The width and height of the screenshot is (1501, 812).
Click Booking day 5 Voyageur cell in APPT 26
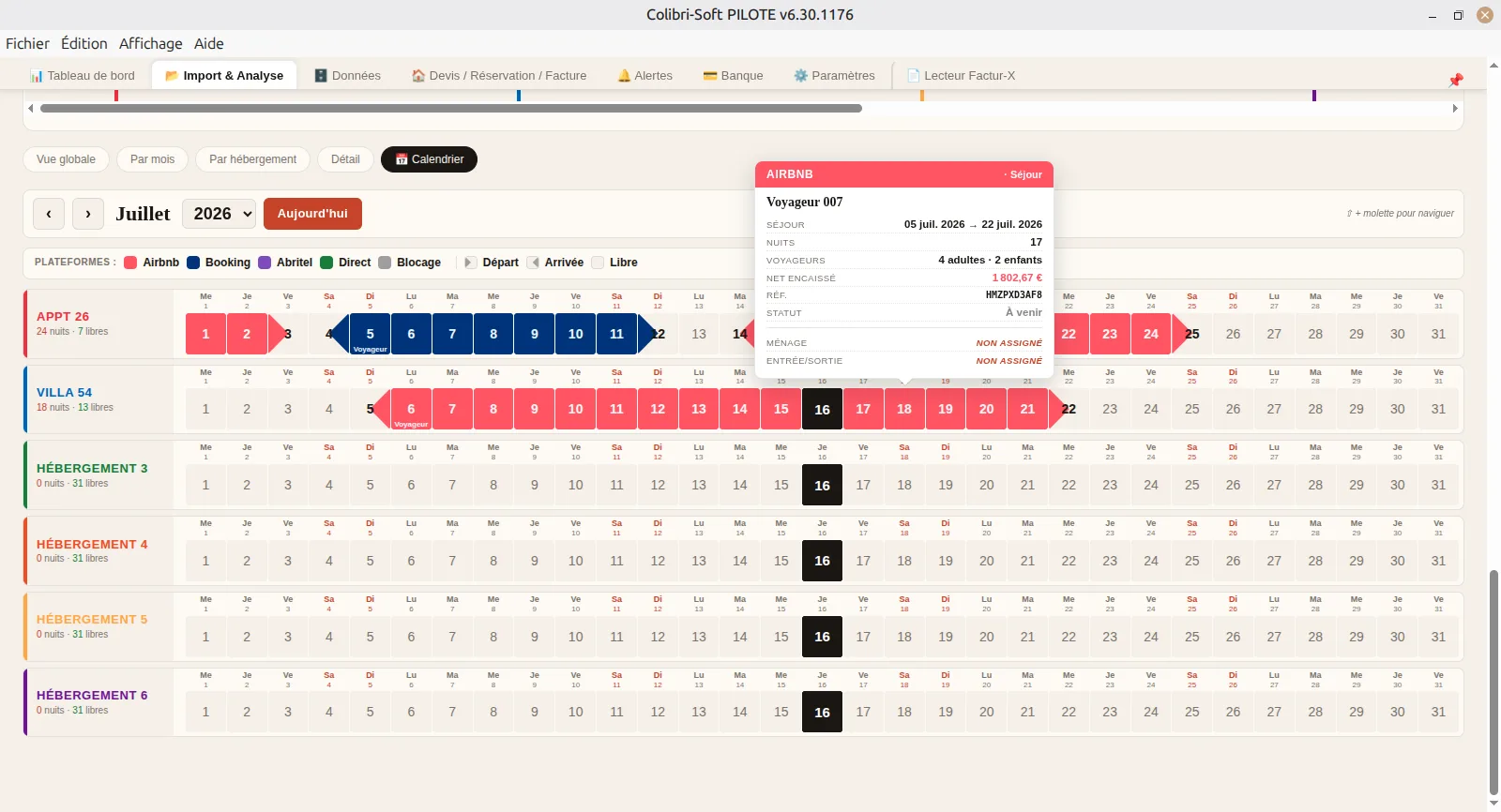370,334
